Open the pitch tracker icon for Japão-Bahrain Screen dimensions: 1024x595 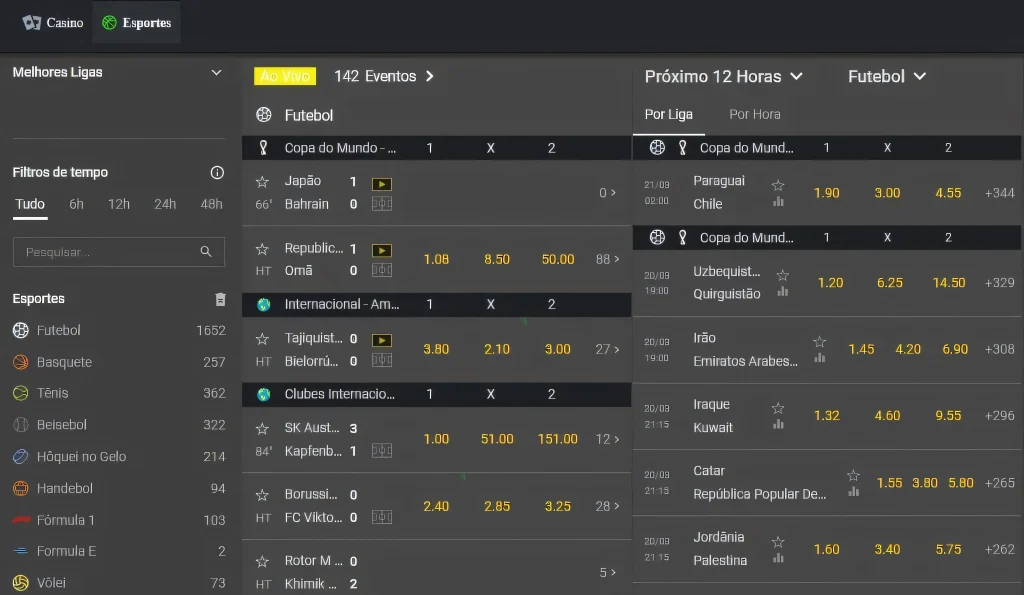[x=381, y=204]
